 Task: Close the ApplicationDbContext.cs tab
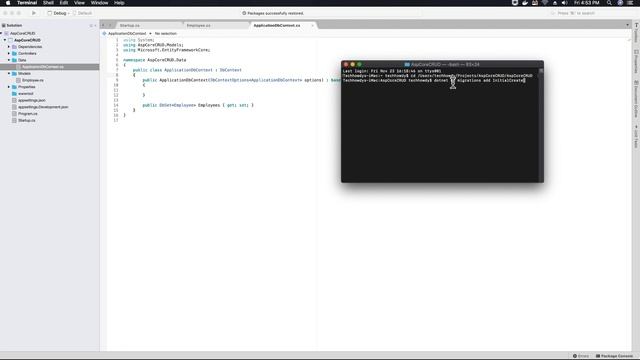tap(313, 25)
